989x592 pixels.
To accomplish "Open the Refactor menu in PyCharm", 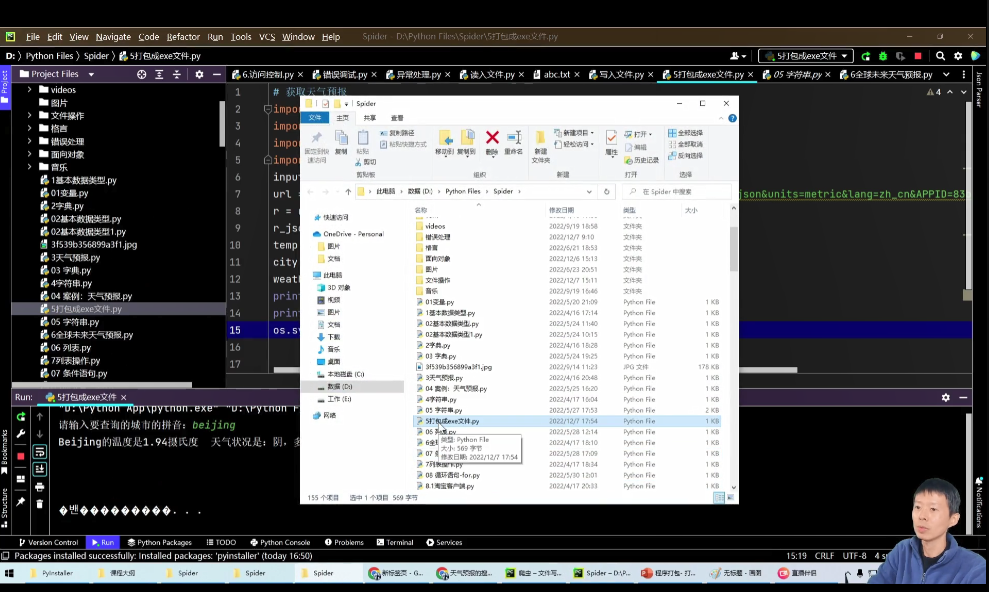I will click(x=185, y=35).
